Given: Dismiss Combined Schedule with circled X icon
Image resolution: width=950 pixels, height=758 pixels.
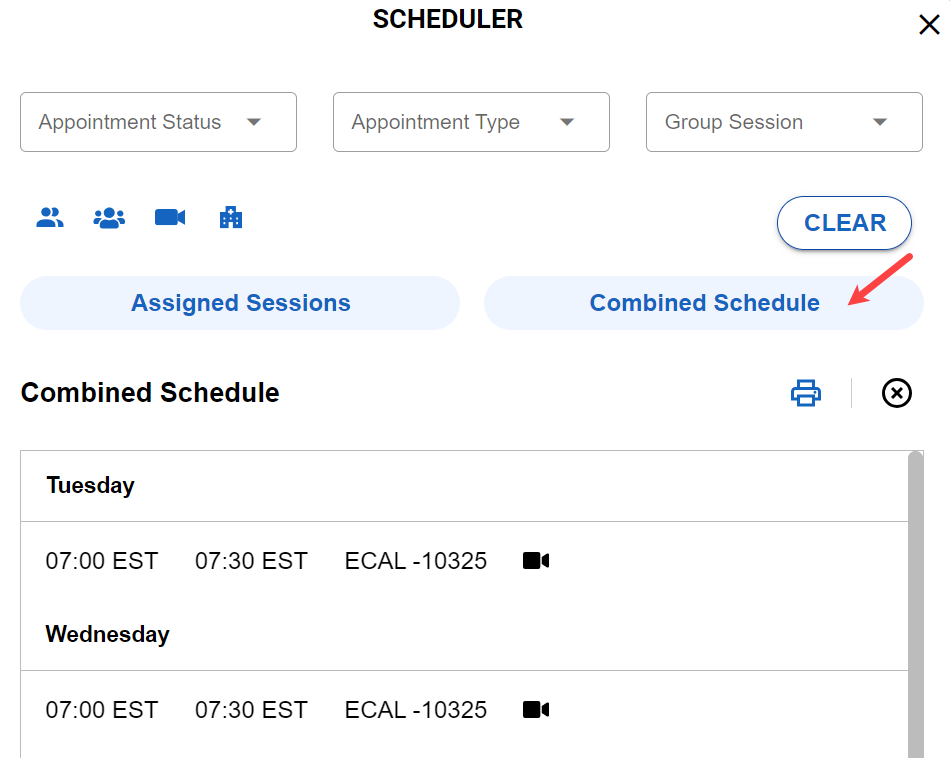Looking at the screenshot, I should tap(897, 393).
